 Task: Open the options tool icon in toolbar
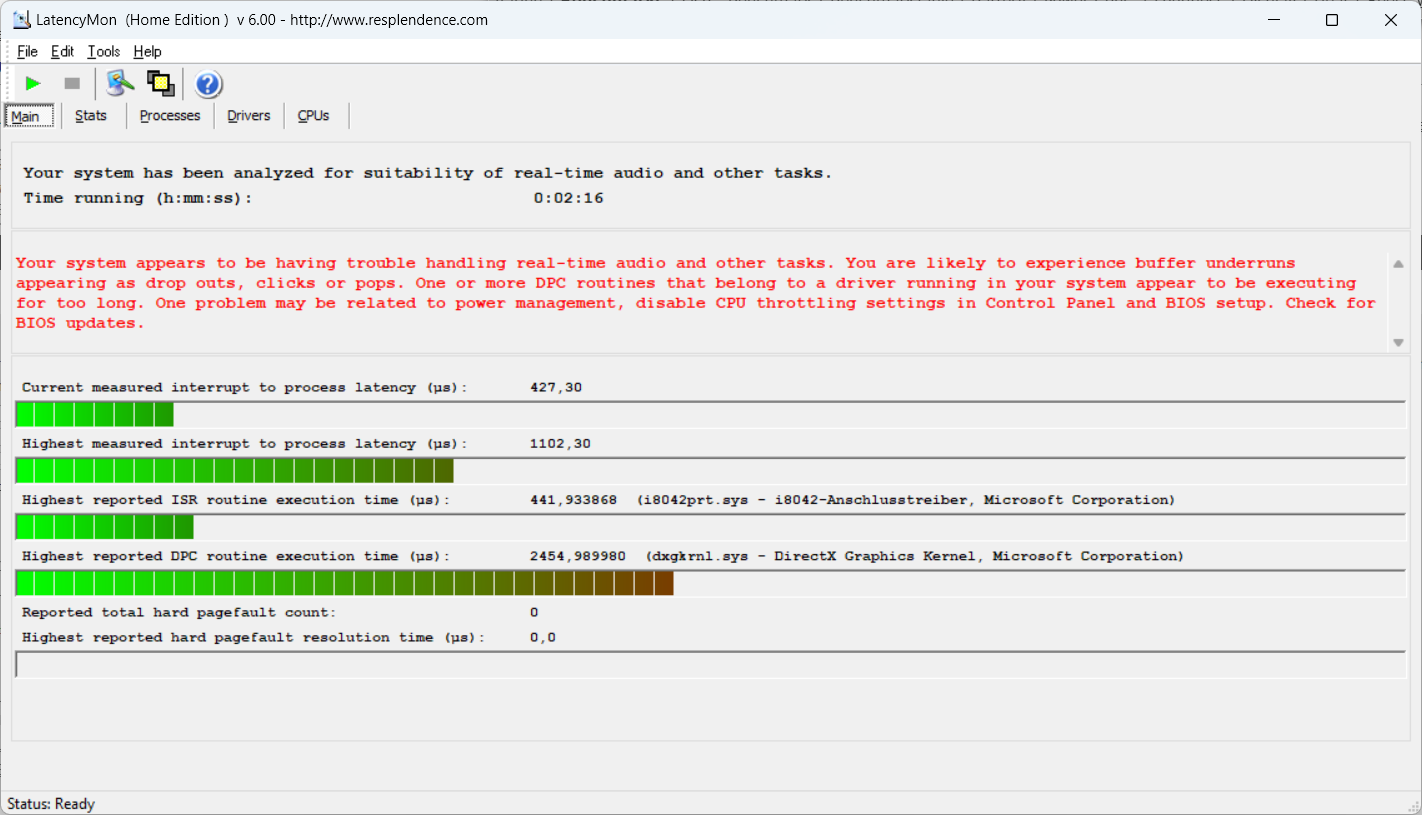click(120, 84)
